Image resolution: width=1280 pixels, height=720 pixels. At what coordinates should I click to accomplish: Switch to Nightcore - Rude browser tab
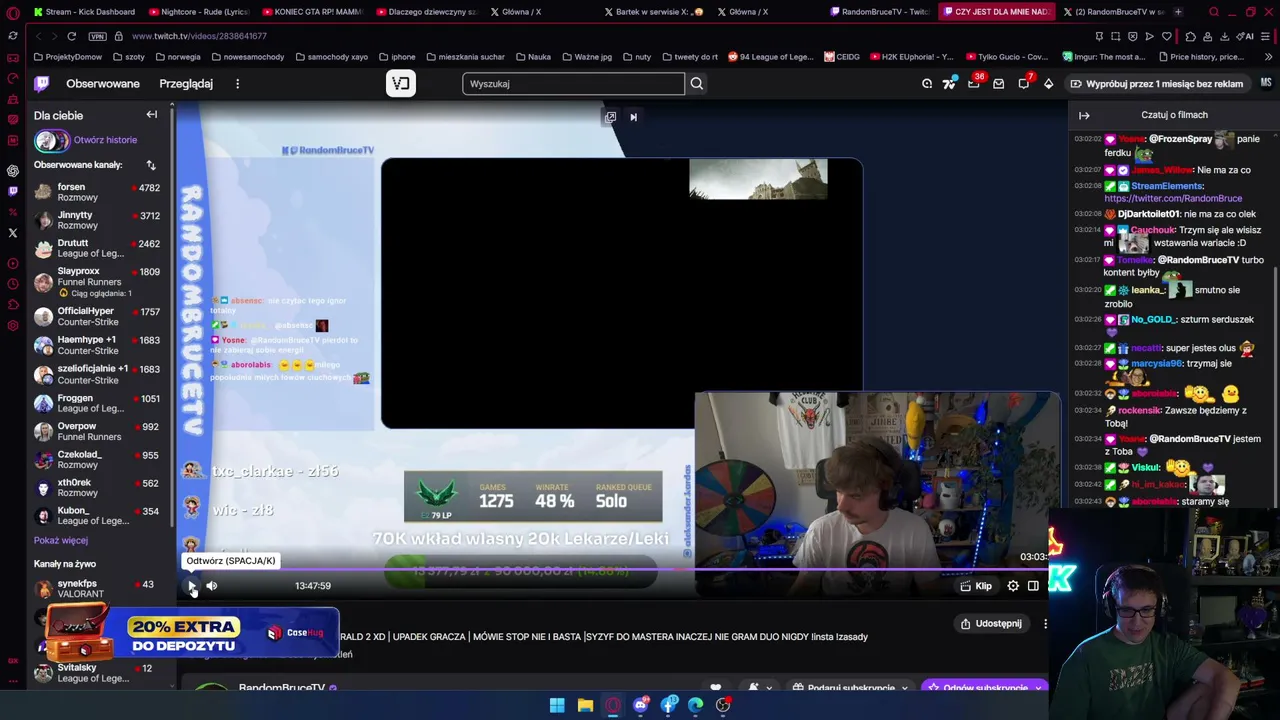(x=199, y=12)
